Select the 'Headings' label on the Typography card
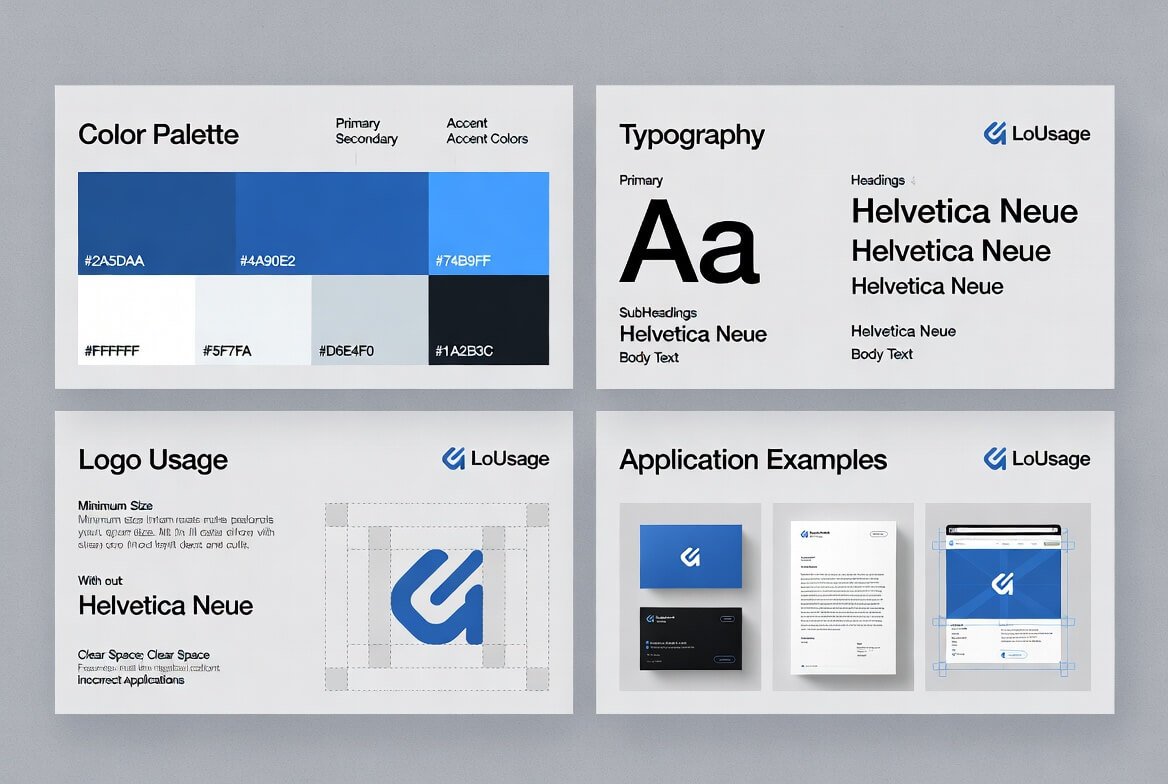 pos(876,180)
